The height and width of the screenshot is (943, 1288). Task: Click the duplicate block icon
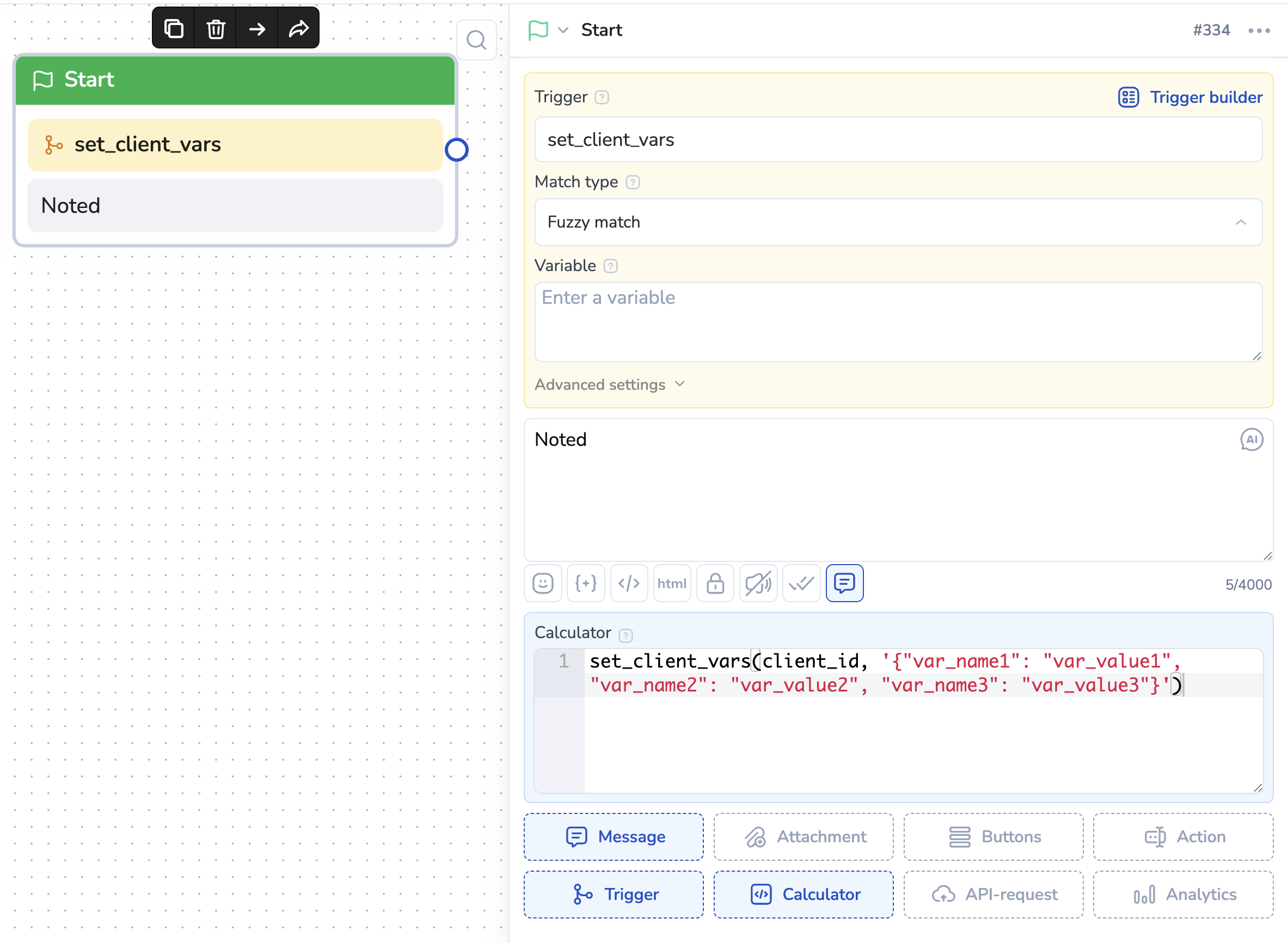coord(174,28)
